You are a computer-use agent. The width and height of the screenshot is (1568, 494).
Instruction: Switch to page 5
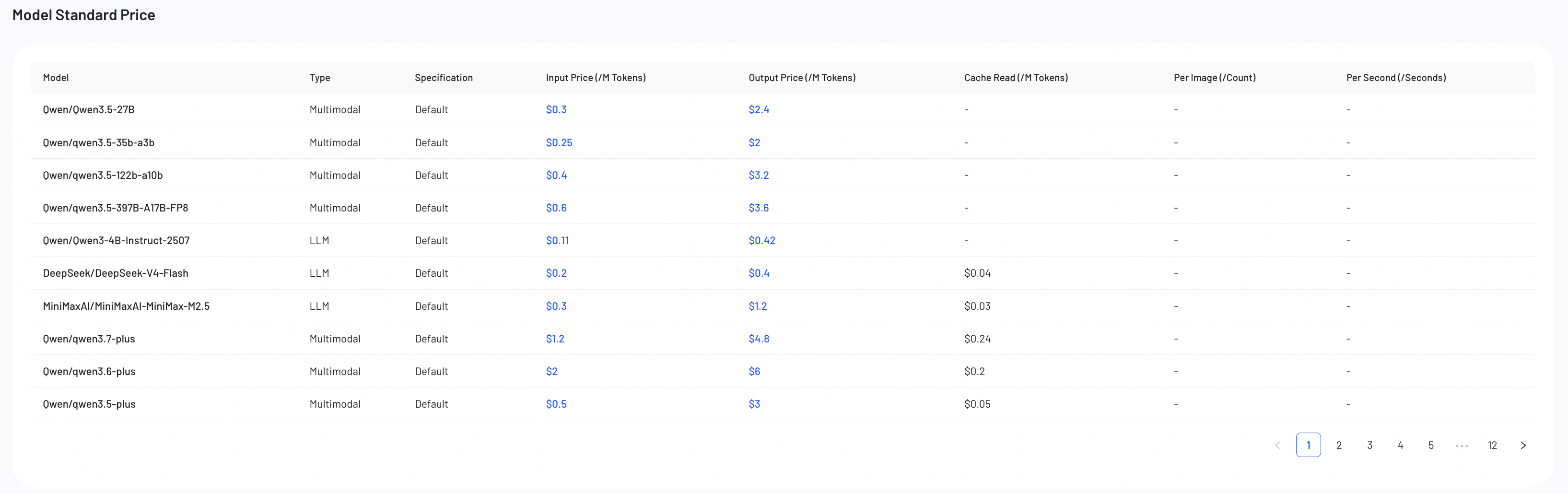point(1431,445)
